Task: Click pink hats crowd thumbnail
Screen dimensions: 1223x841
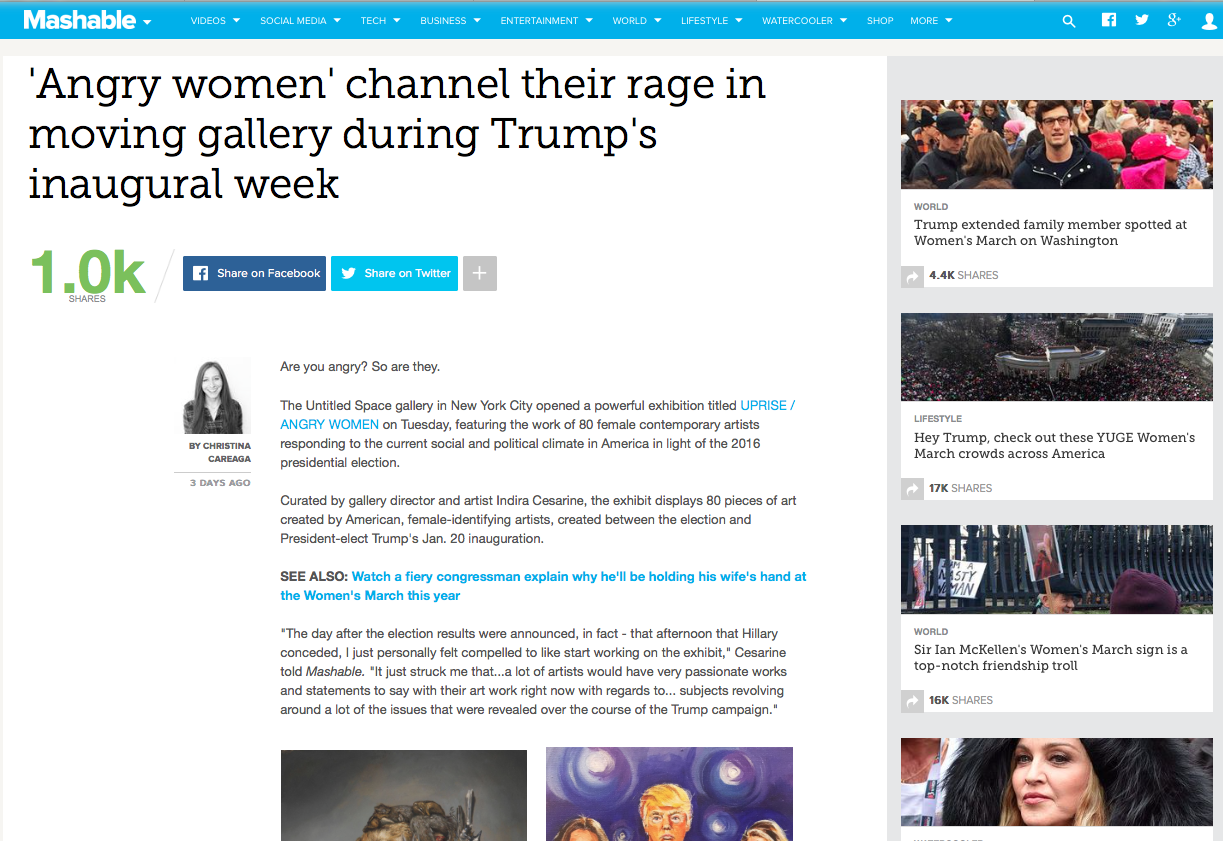Action: [1057, 144]
